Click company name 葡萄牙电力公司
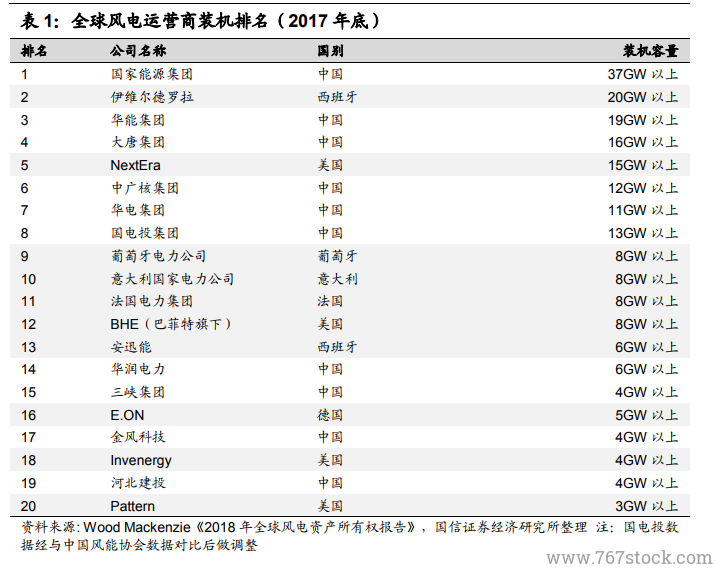 pos(159,256)
